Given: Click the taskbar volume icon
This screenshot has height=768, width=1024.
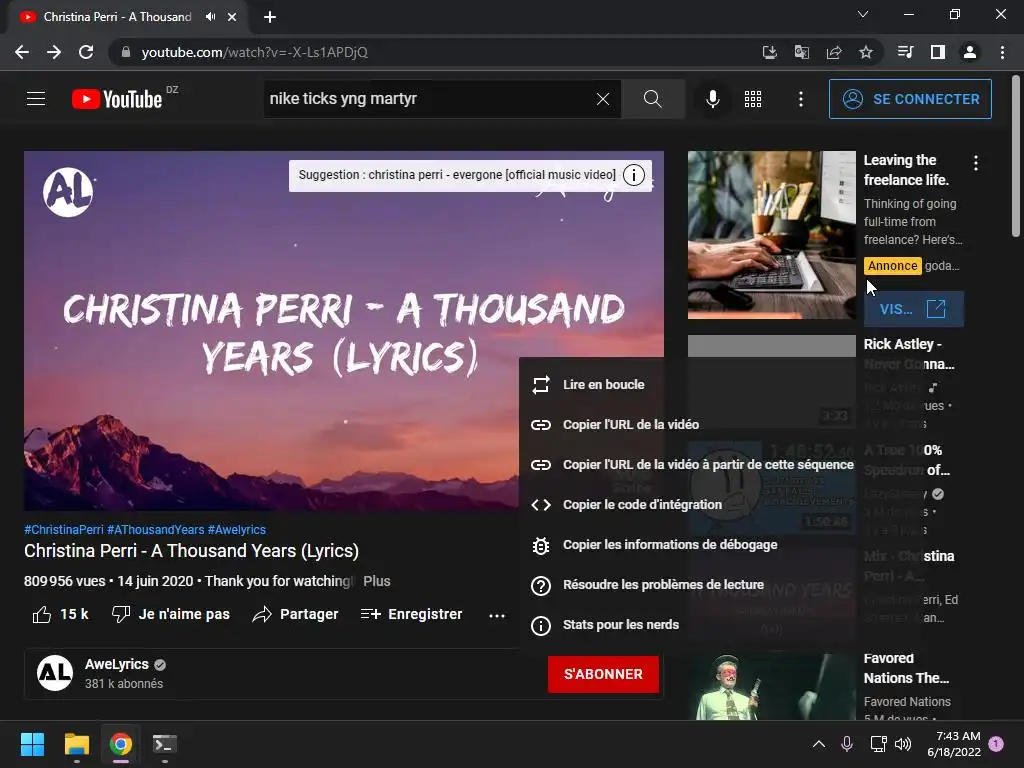Looking at the screenshot, I should [903, 744].
